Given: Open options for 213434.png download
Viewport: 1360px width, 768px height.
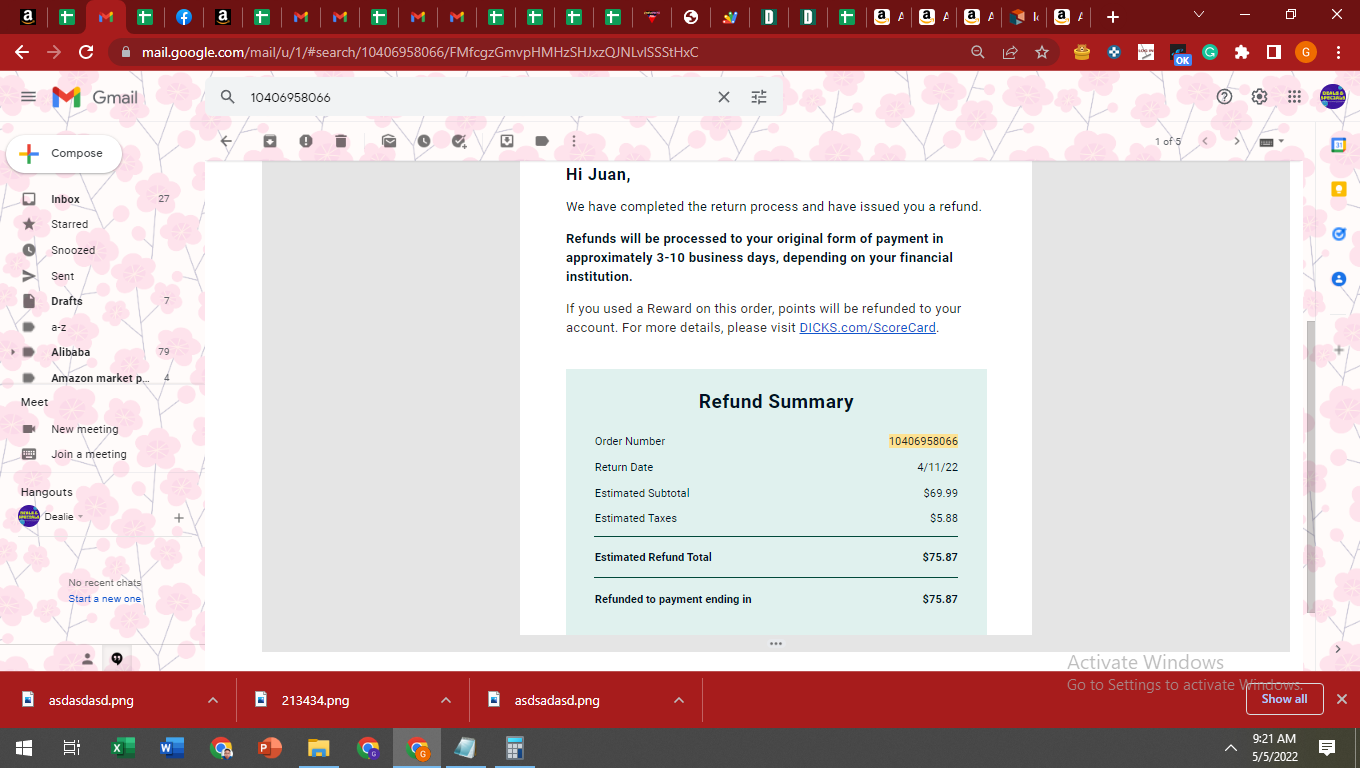Looking at the screenshot, I should click(446, 700).
